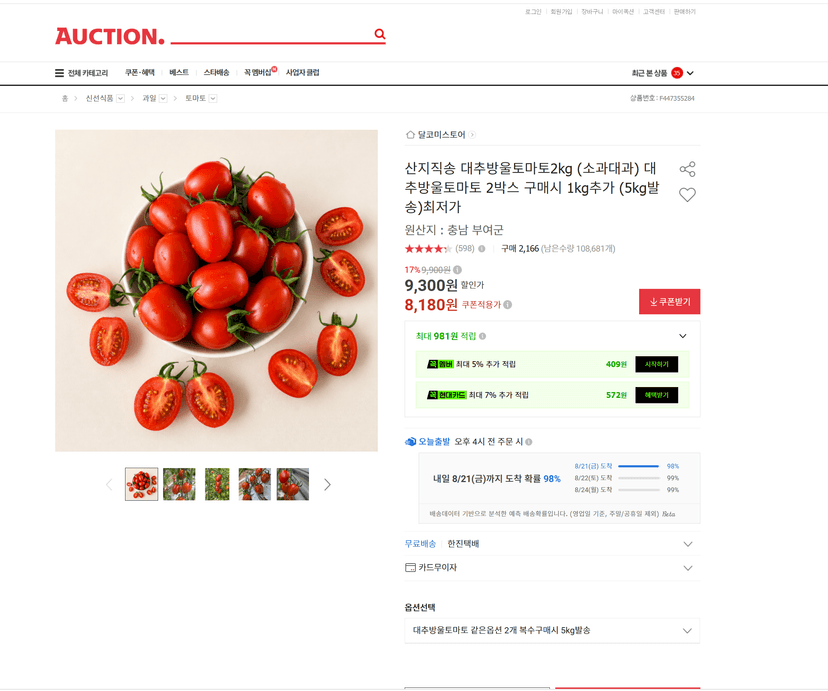Add tomato product to wishlist heart
The image size is (828, 691).
tap(687, 195)
